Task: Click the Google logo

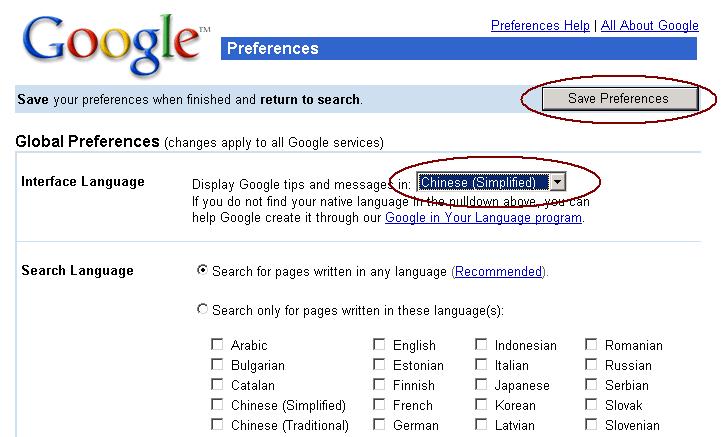Action: click(114, 44)
